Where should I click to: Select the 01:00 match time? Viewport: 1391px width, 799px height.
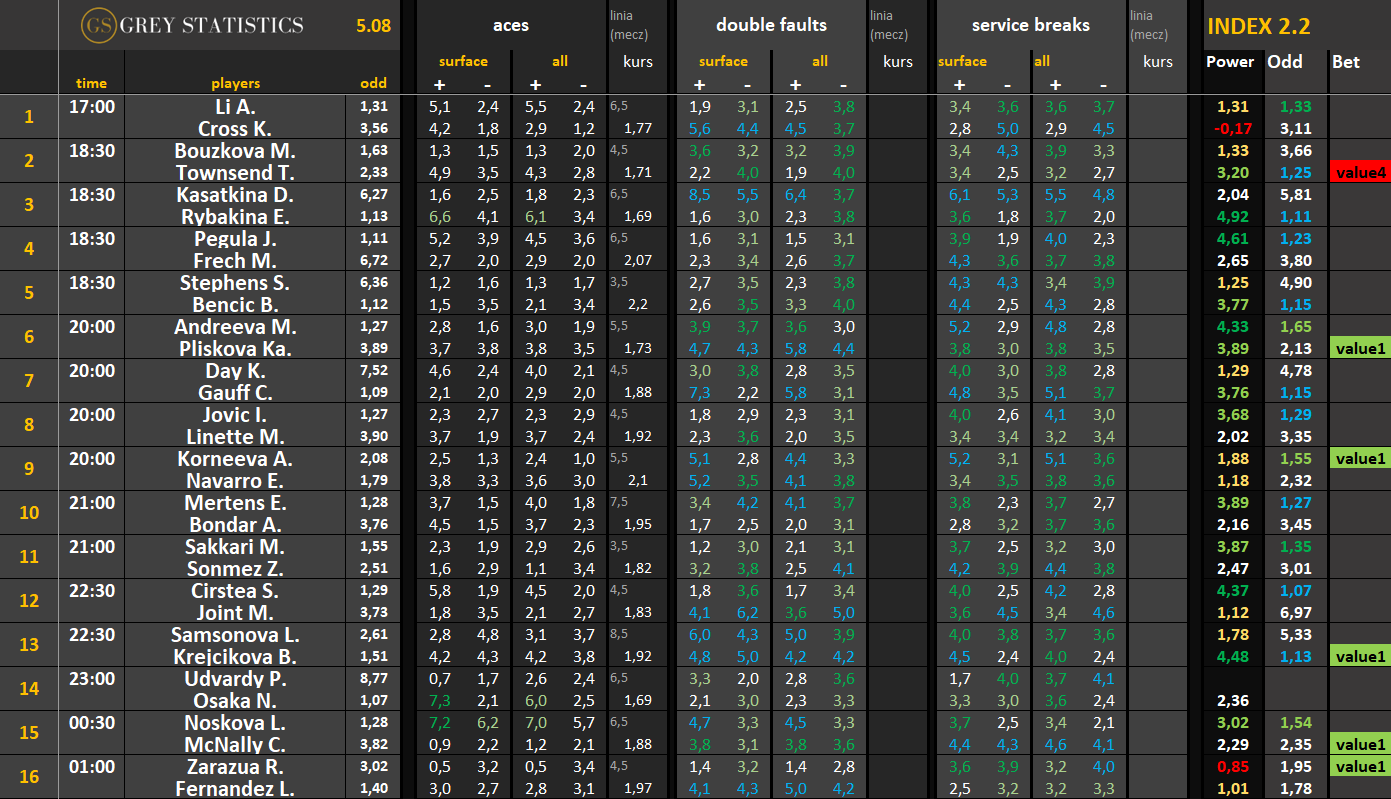click(91, 765)
